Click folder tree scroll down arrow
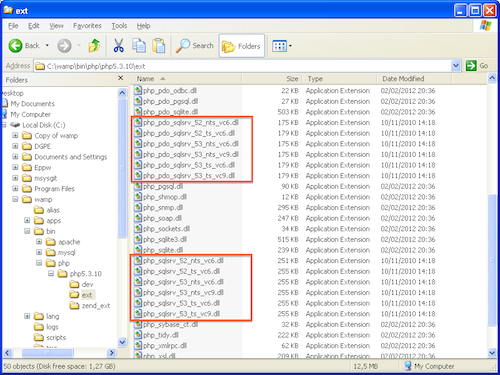 122,342
